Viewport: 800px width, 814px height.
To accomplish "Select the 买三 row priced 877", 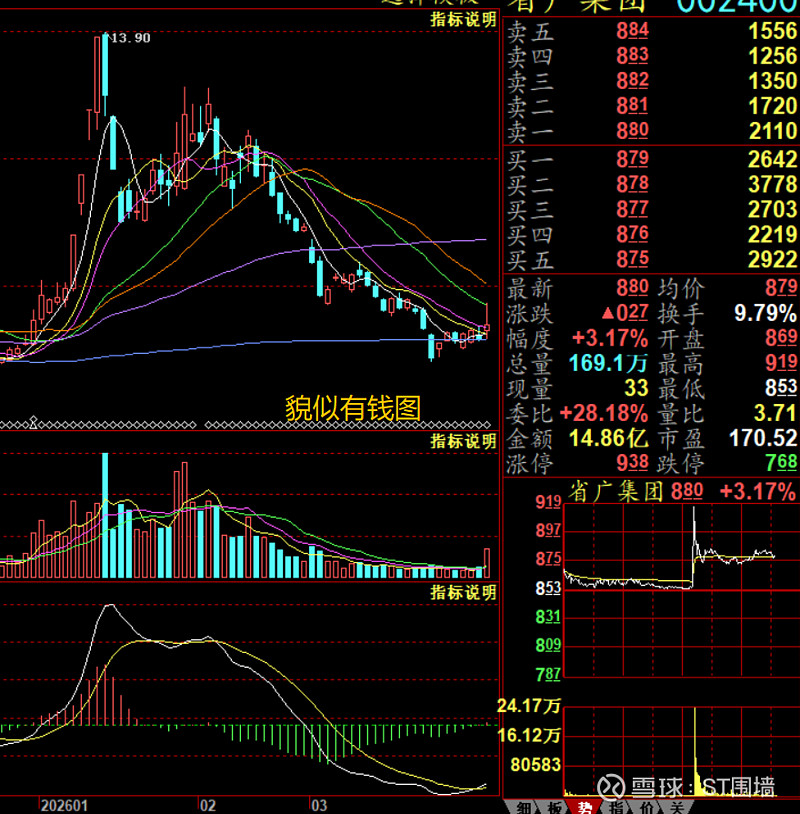I will tap(652, 209).
